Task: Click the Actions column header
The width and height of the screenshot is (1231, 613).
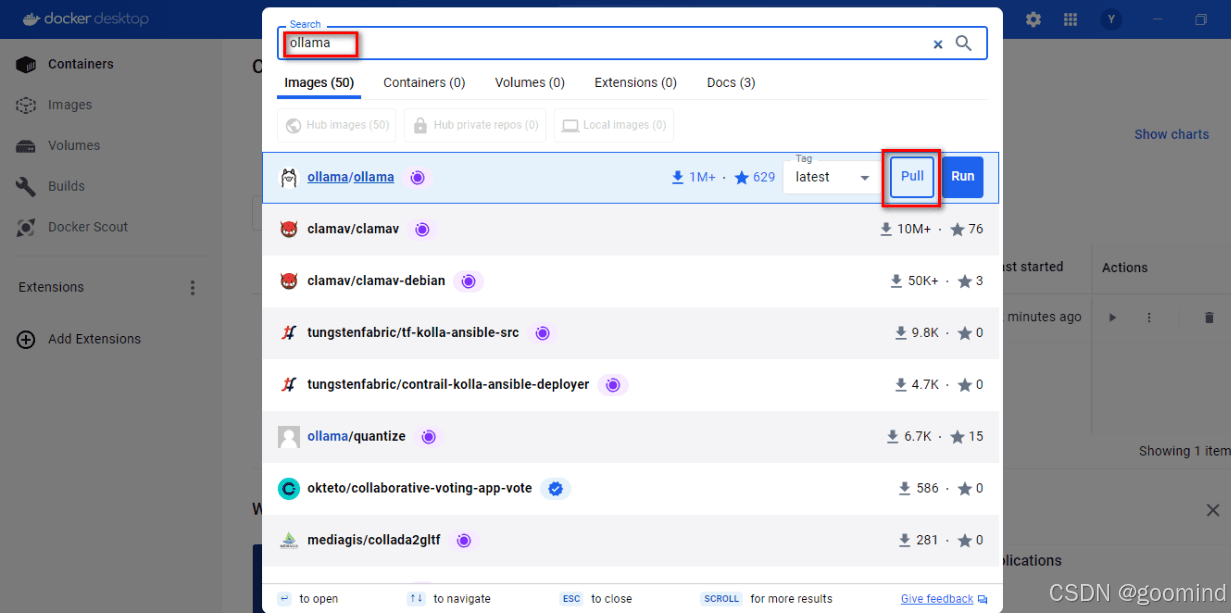Action: click(1124, 267)
